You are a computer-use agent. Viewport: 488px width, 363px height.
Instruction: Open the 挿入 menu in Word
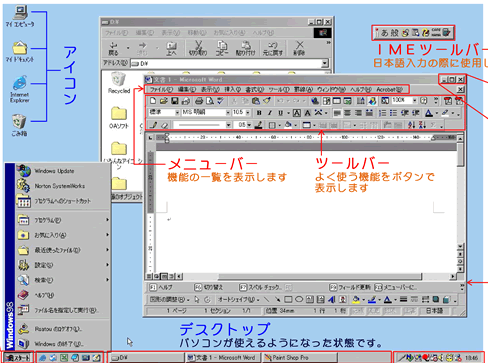click(232, 89)
